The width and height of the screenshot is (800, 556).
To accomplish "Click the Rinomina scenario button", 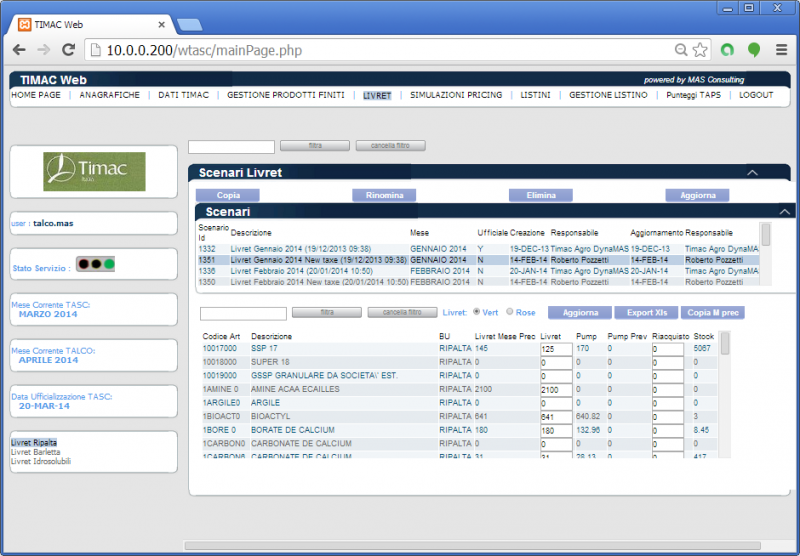I will click(384, 196).
